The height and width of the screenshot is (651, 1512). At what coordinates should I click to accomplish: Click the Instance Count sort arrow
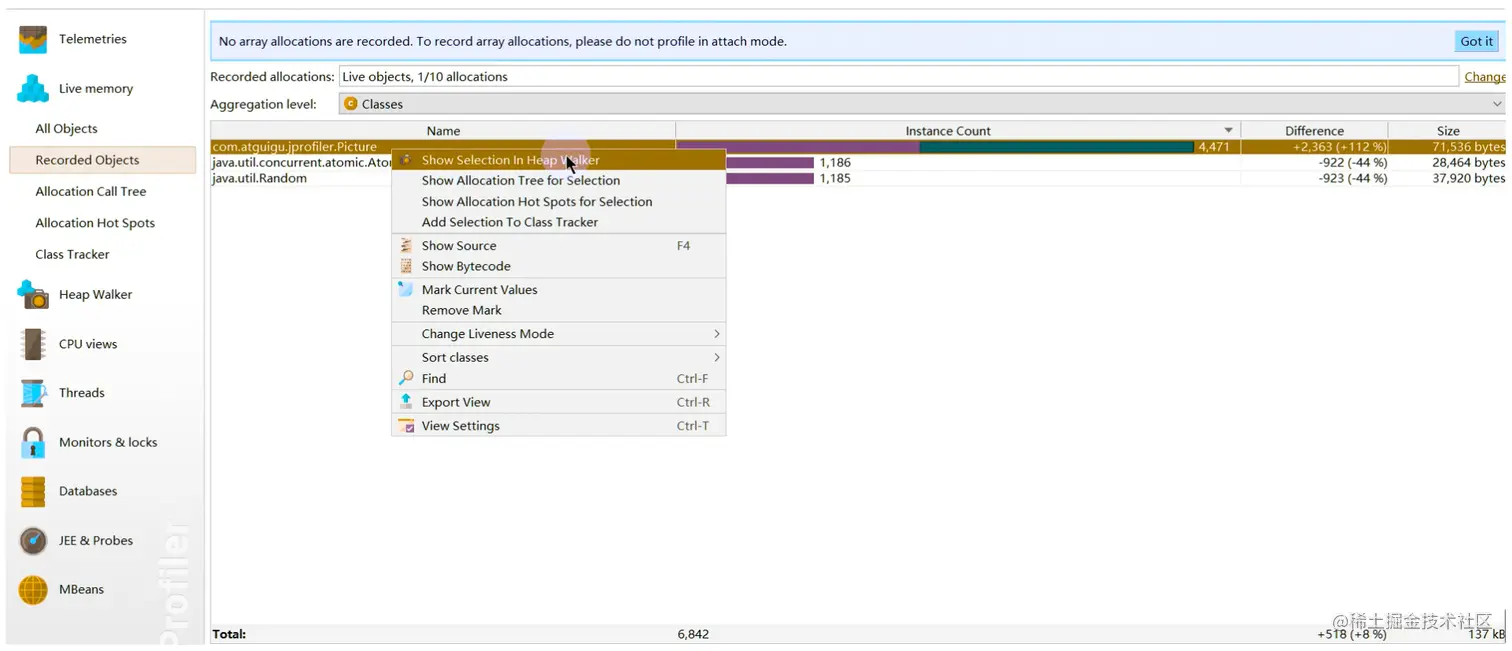tap(1229, 131)
